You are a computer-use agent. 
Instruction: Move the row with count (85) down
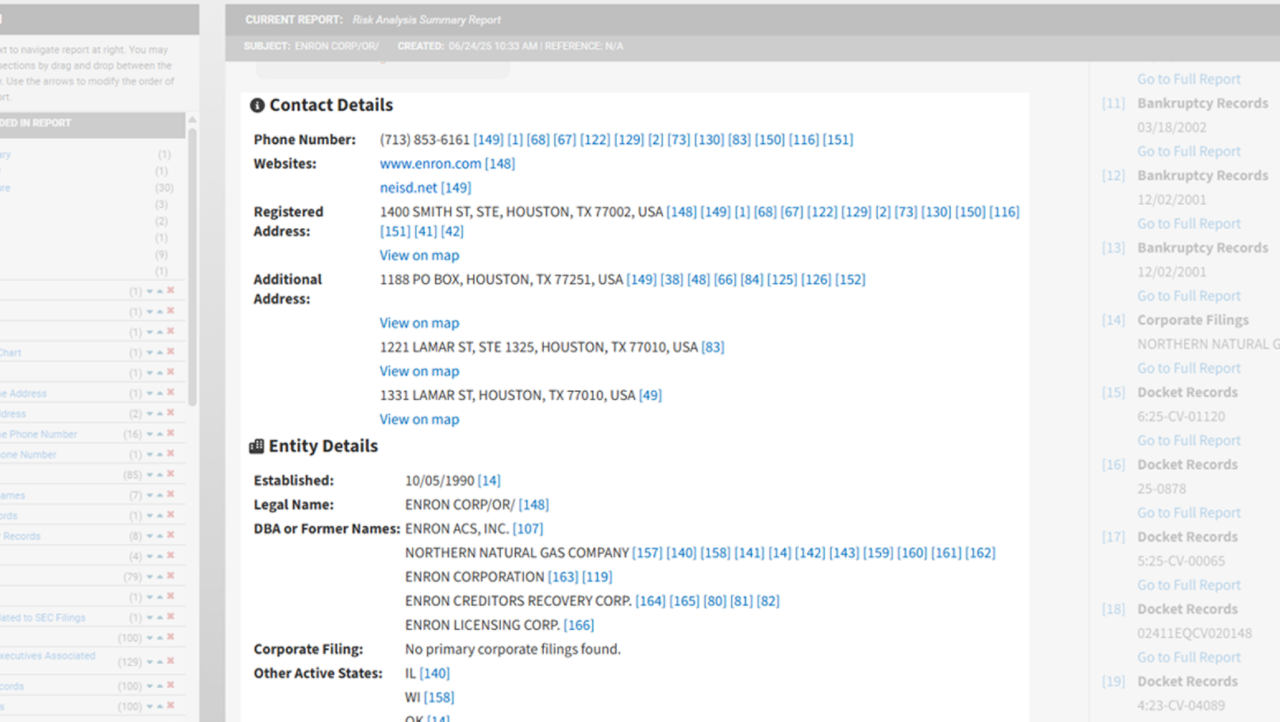tap(150, 475)
